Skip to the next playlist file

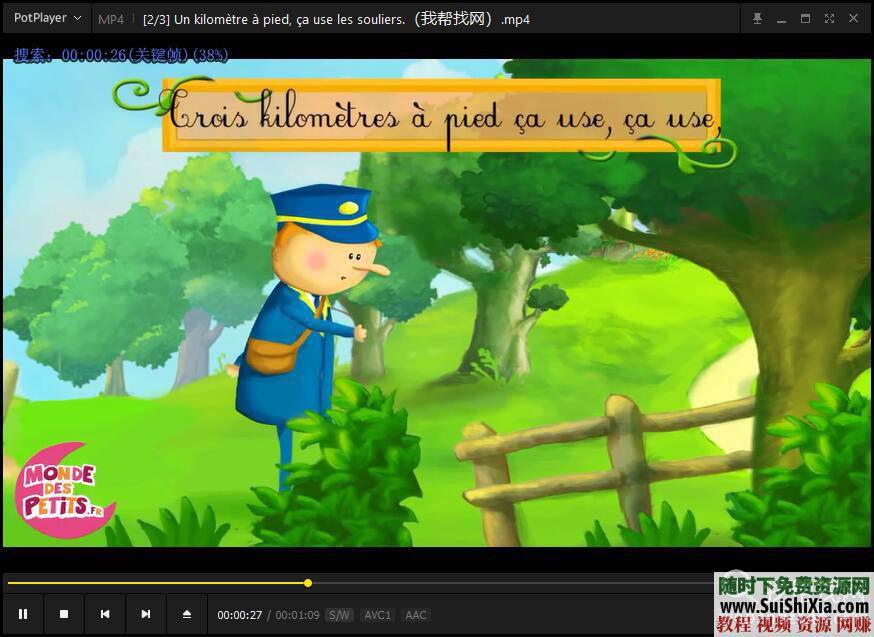[x=145, y=614]
